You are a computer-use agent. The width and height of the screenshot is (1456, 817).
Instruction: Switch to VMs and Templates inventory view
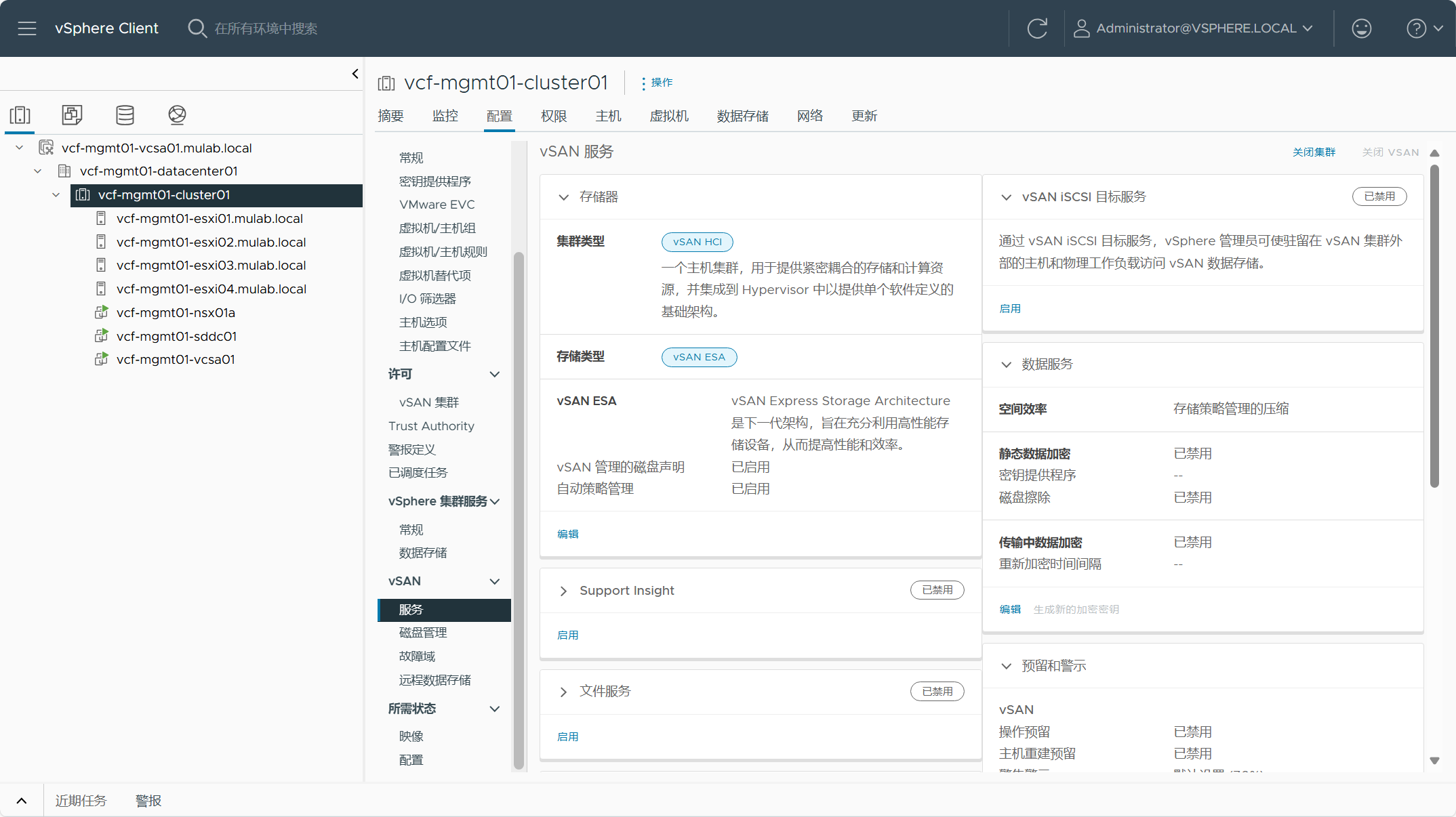72,114
